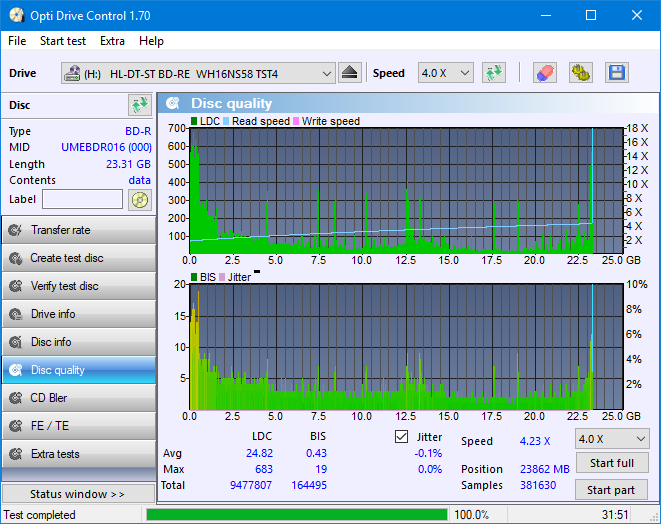Click the Disc info icon
This screenshot has height=524, width=661.
(16, 342)
